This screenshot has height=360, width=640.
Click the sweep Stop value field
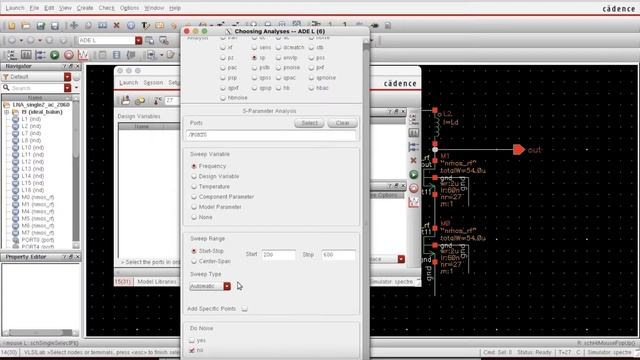[x=338, y=255]
